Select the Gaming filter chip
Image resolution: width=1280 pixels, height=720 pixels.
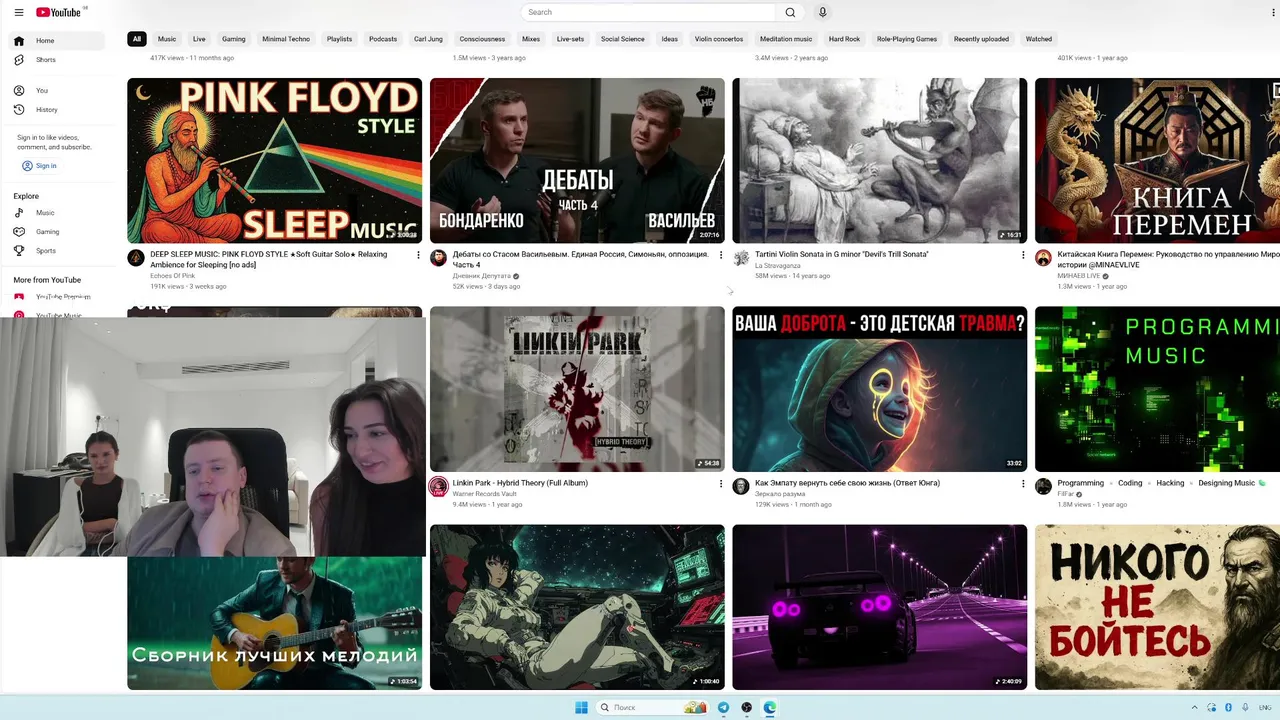coord(234,39)
